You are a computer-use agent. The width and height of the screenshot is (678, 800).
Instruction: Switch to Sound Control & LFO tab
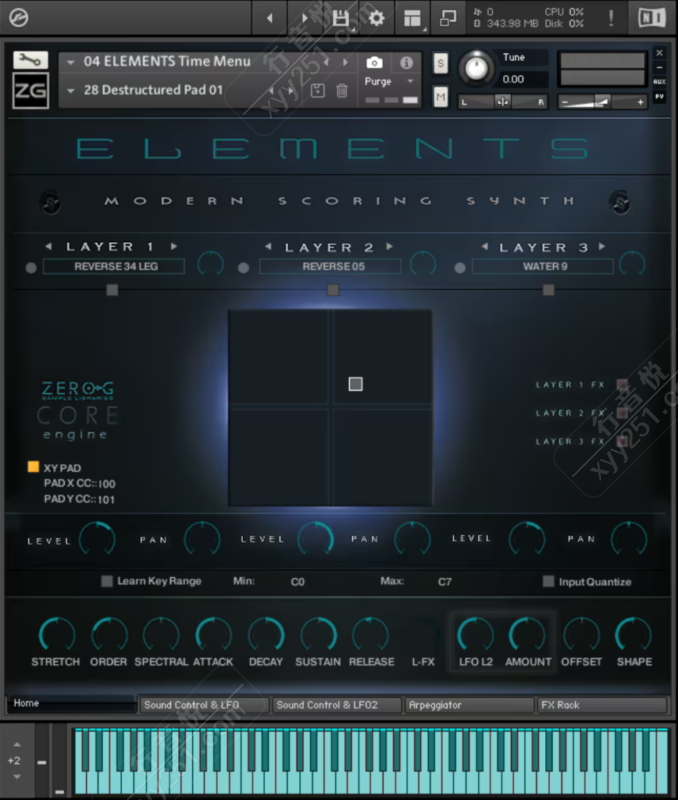tap(204, 705)
